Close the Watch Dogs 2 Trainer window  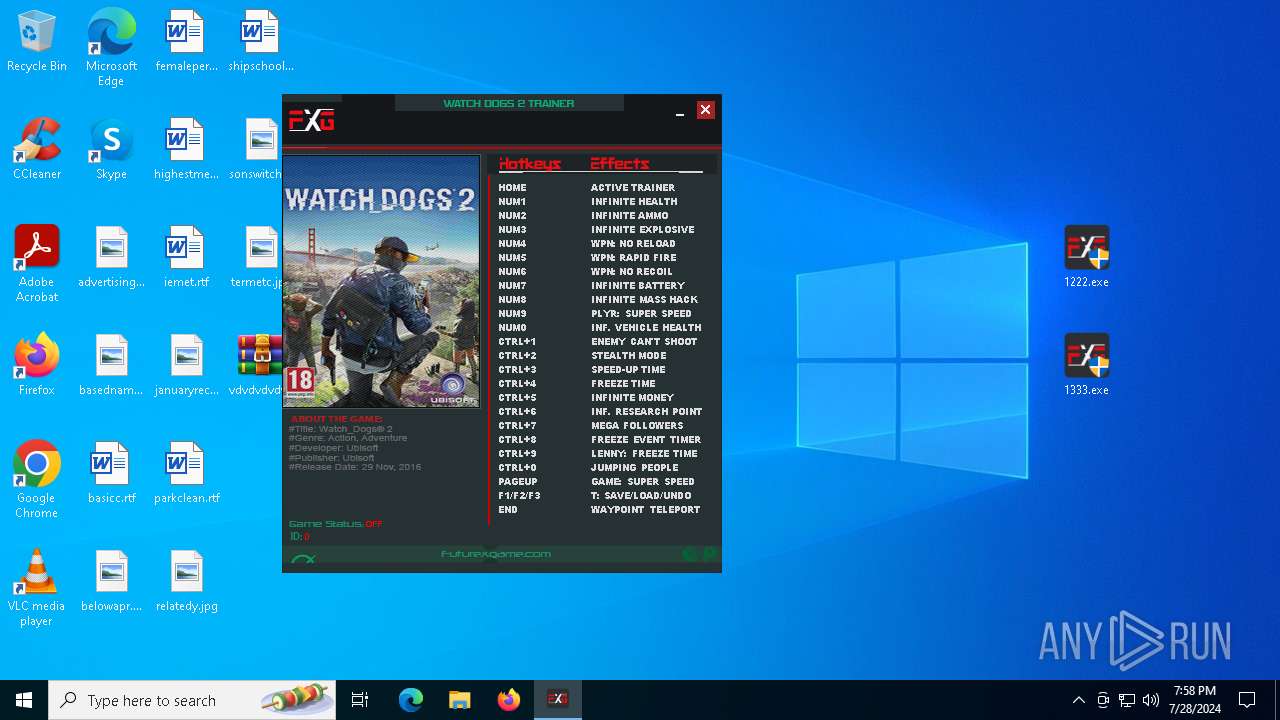click(705, 110)
